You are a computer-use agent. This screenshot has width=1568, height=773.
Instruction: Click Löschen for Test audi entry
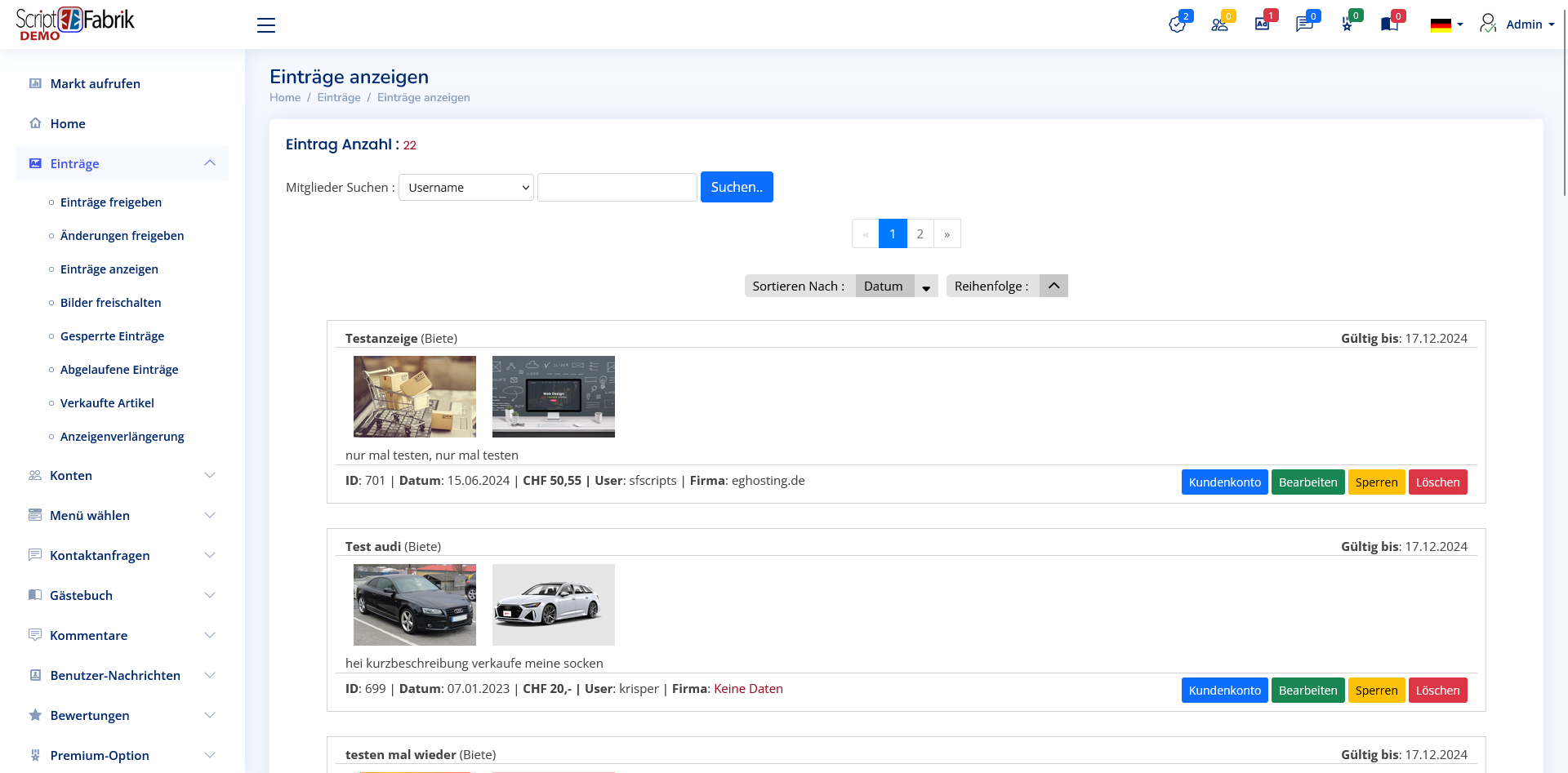(x=1438, y=691)
